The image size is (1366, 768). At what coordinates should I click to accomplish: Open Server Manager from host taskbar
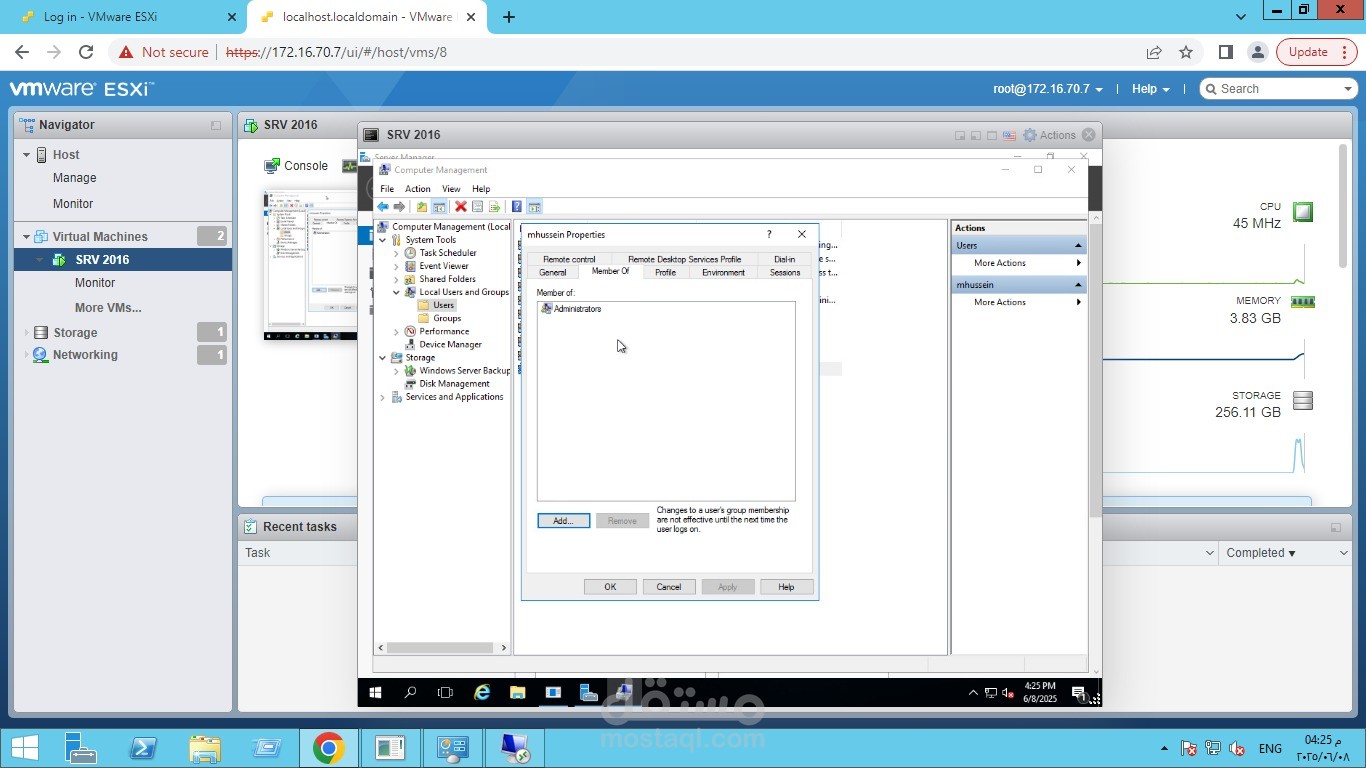80,748
